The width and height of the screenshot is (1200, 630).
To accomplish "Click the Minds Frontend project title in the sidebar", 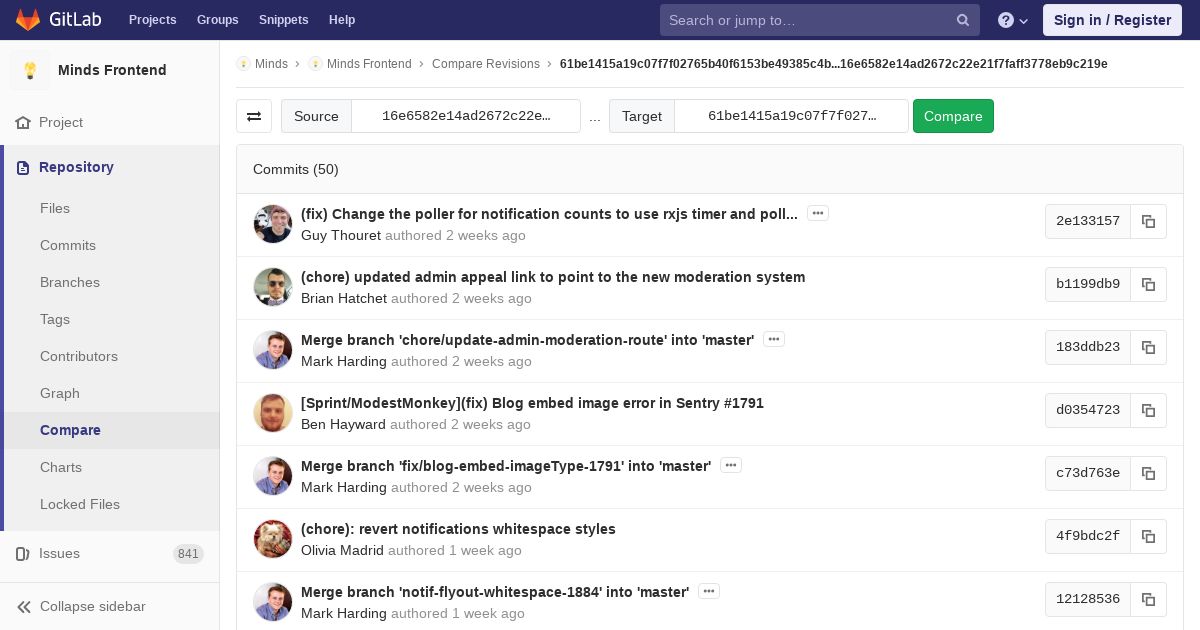I will click(112, 70).
